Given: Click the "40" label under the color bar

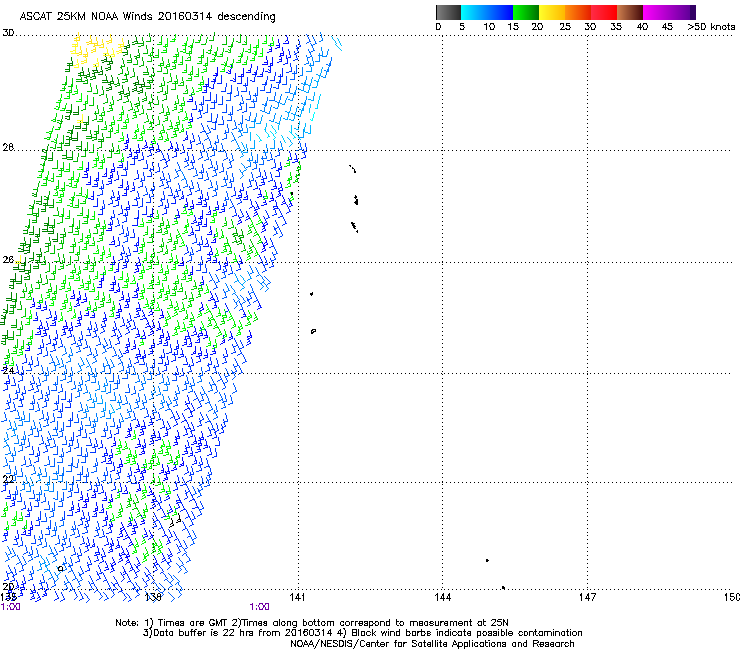Looking at the screenshot, I should (x=642, y=27).
